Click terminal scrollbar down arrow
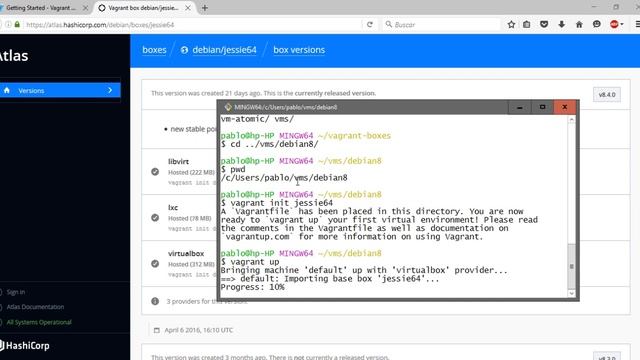 pos(571,293)
